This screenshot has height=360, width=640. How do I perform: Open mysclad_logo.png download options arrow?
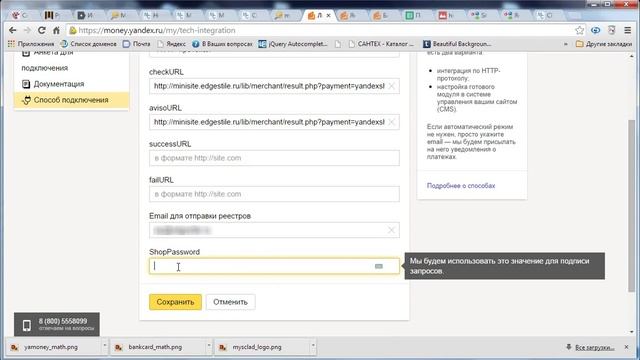(313, 347)
